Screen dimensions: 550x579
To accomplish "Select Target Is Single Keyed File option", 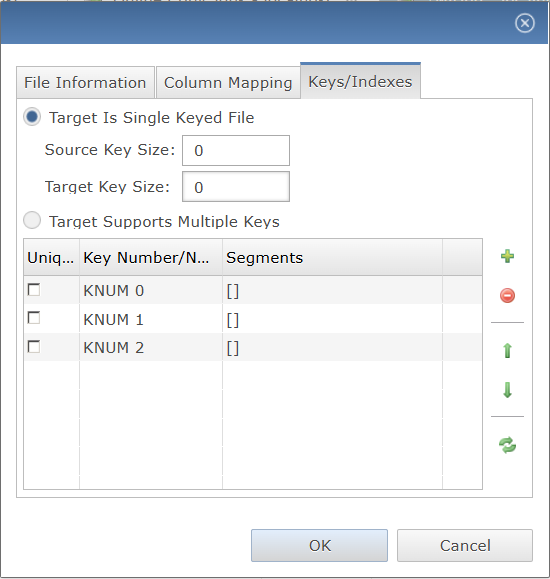I will point(32,117).
